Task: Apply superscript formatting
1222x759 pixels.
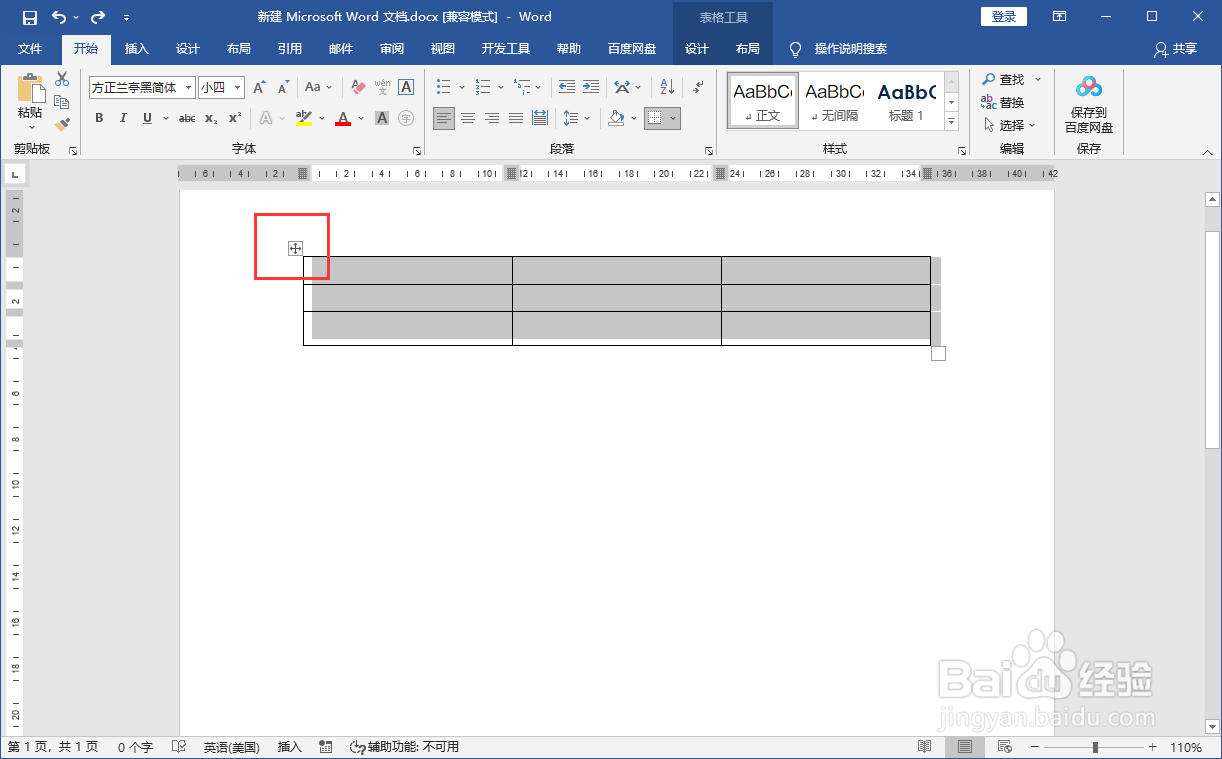Action: click(235, 118)
